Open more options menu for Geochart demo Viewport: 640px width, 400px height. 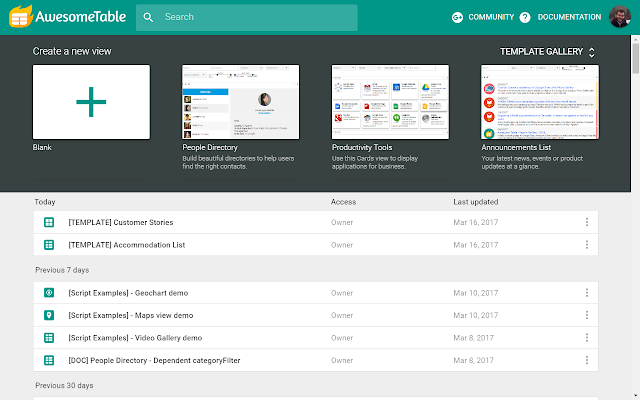pos(587,293)
